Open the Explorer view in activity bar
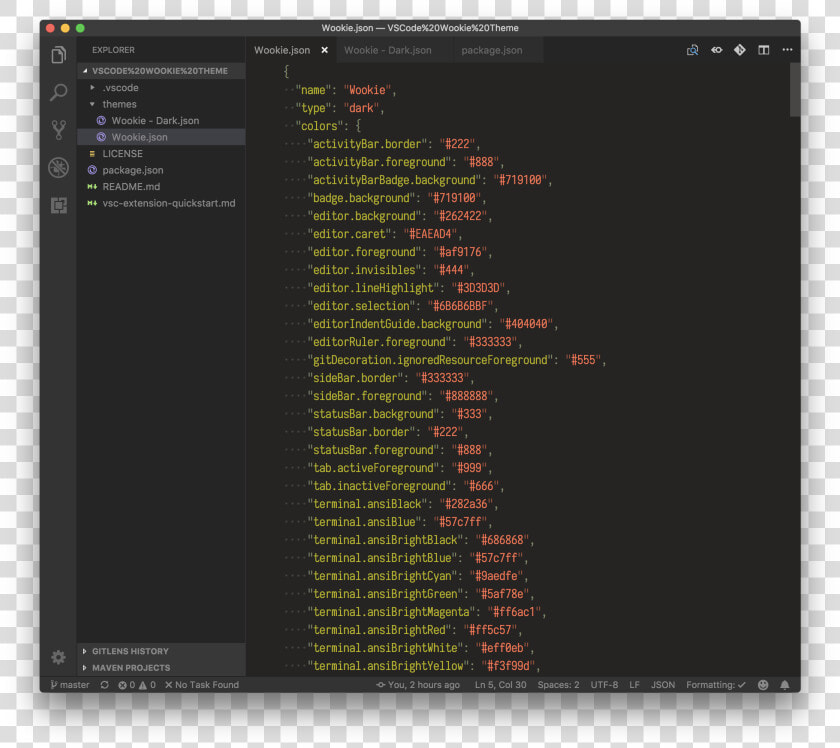 coord(58,55)
